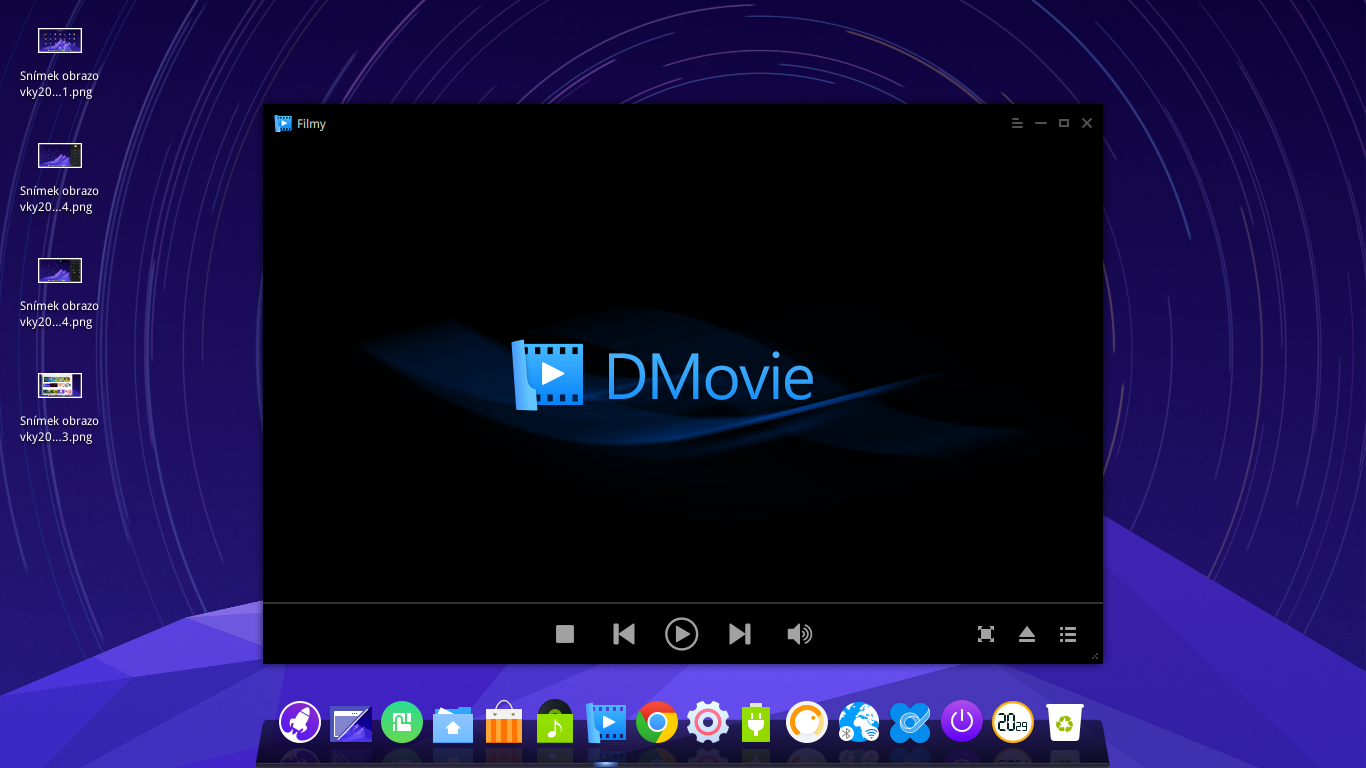Select the first screenshot file ending 1.png

click(60, 62)
